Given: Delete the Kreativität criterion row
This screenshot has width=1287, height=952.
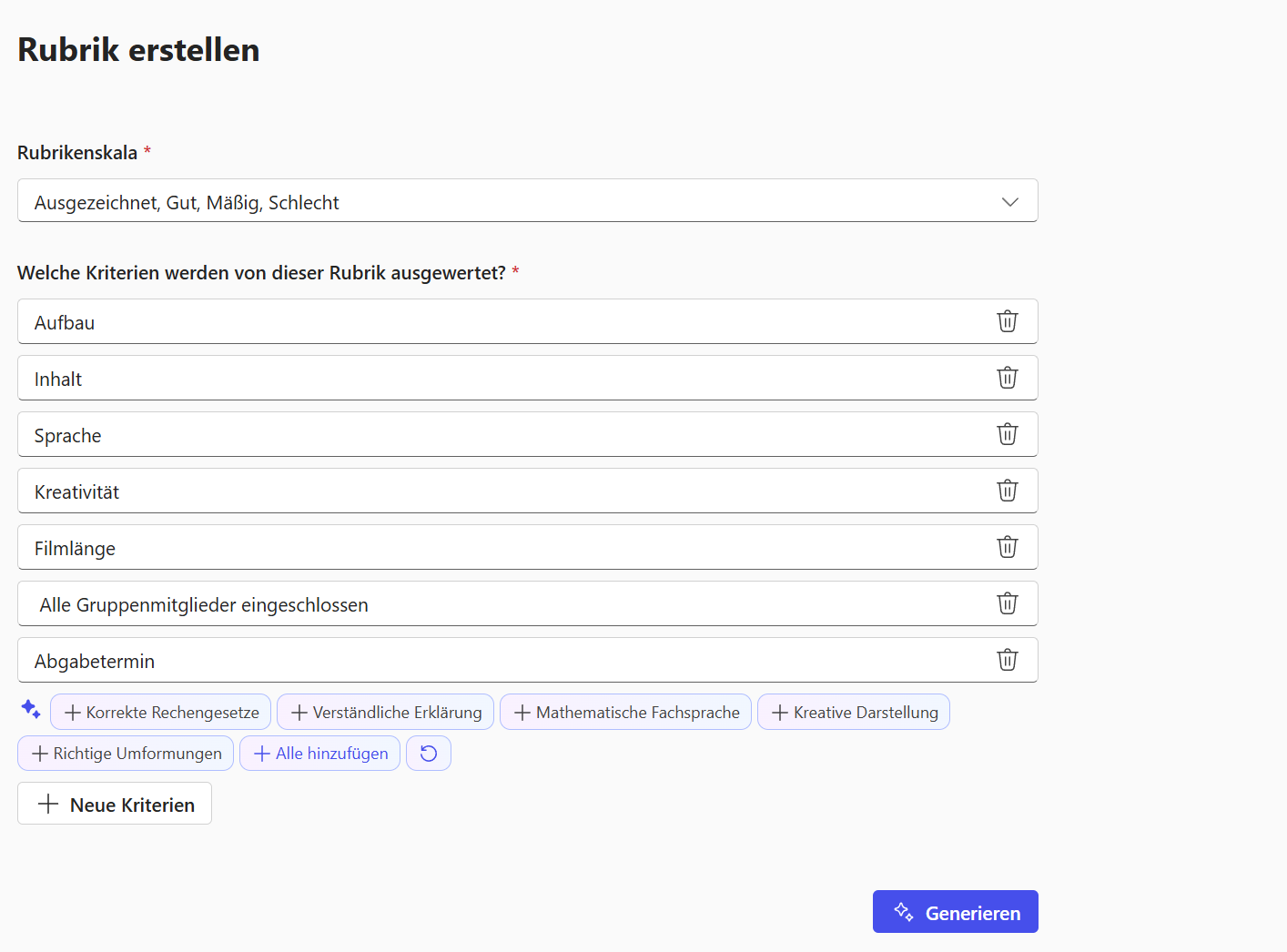Looking at the screenshot, I should 1007,491.
